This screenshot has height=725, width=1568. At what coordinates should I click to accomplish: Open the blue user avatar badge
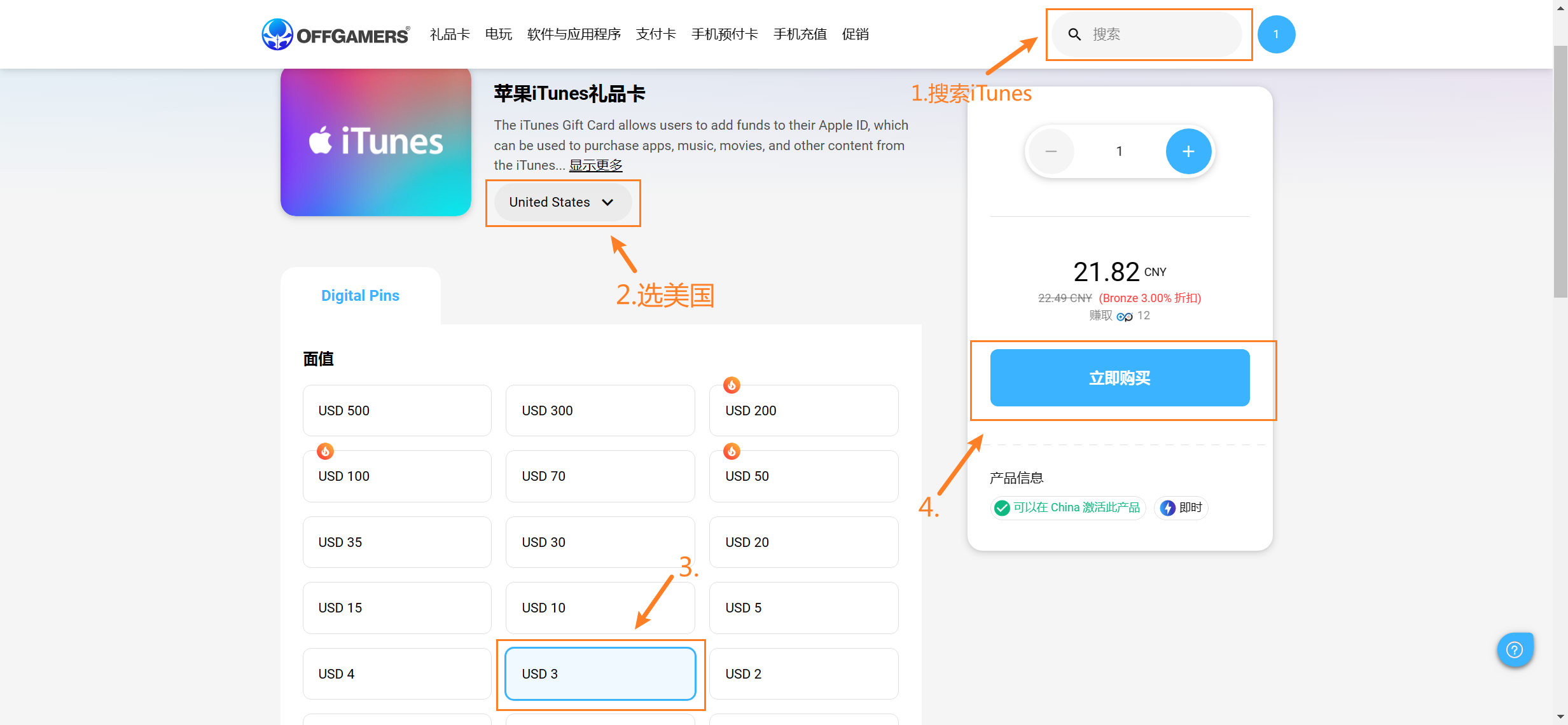point(1275,34)
